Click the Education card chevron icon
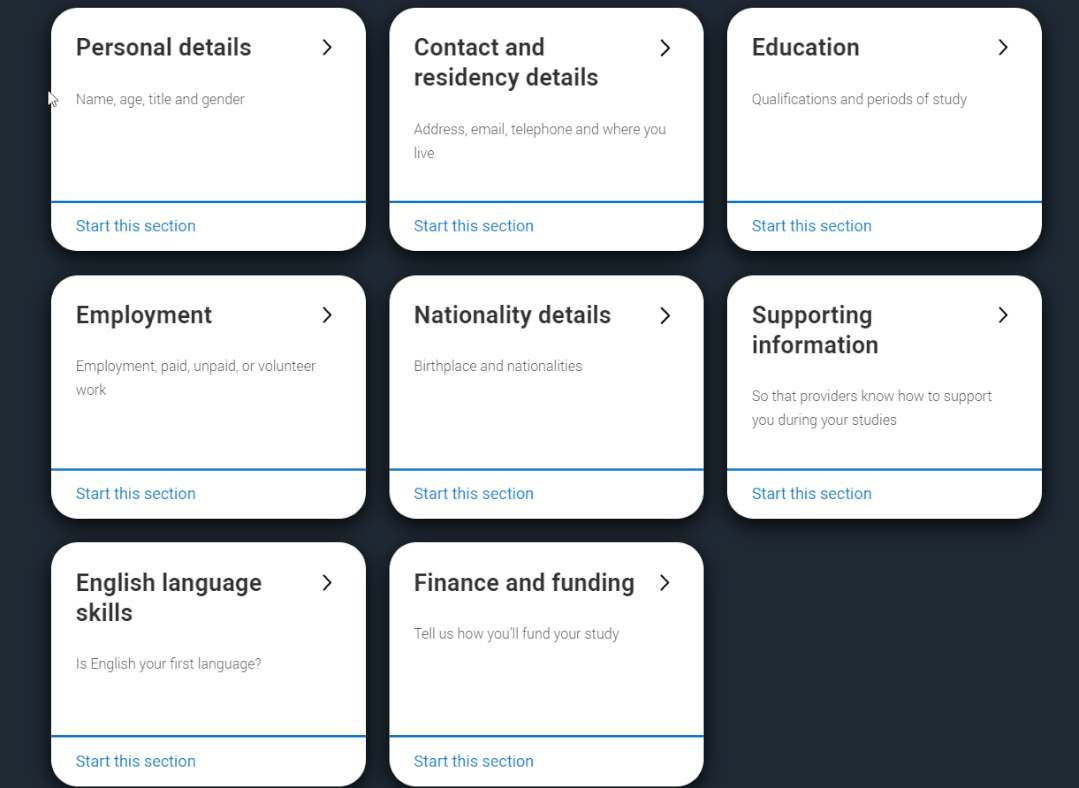The image size is (1079, 788). (x=1003, y=47)
